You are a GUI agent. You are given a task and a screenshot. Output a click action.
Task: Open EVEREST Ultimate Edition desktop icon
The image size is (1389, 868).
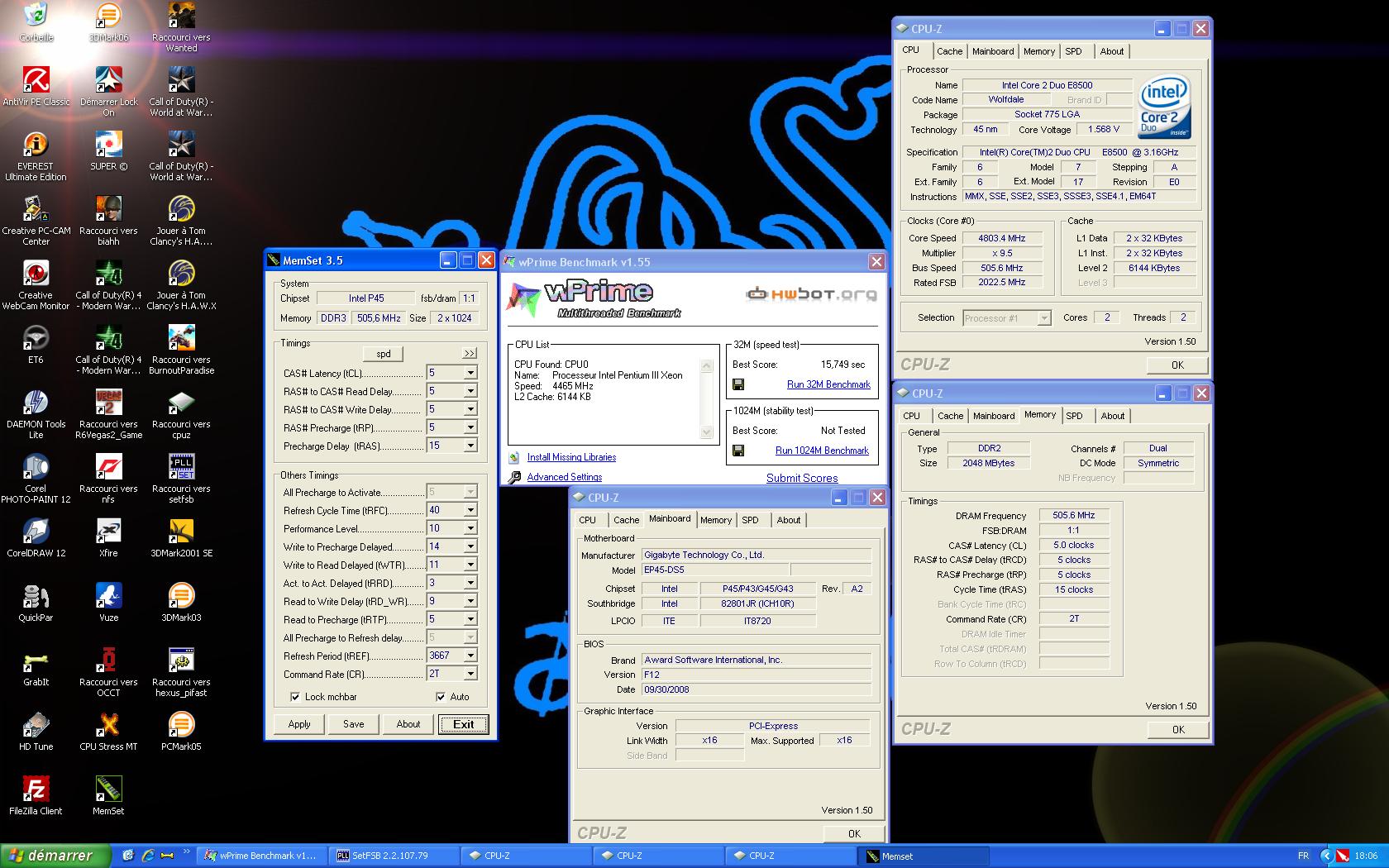36,155
